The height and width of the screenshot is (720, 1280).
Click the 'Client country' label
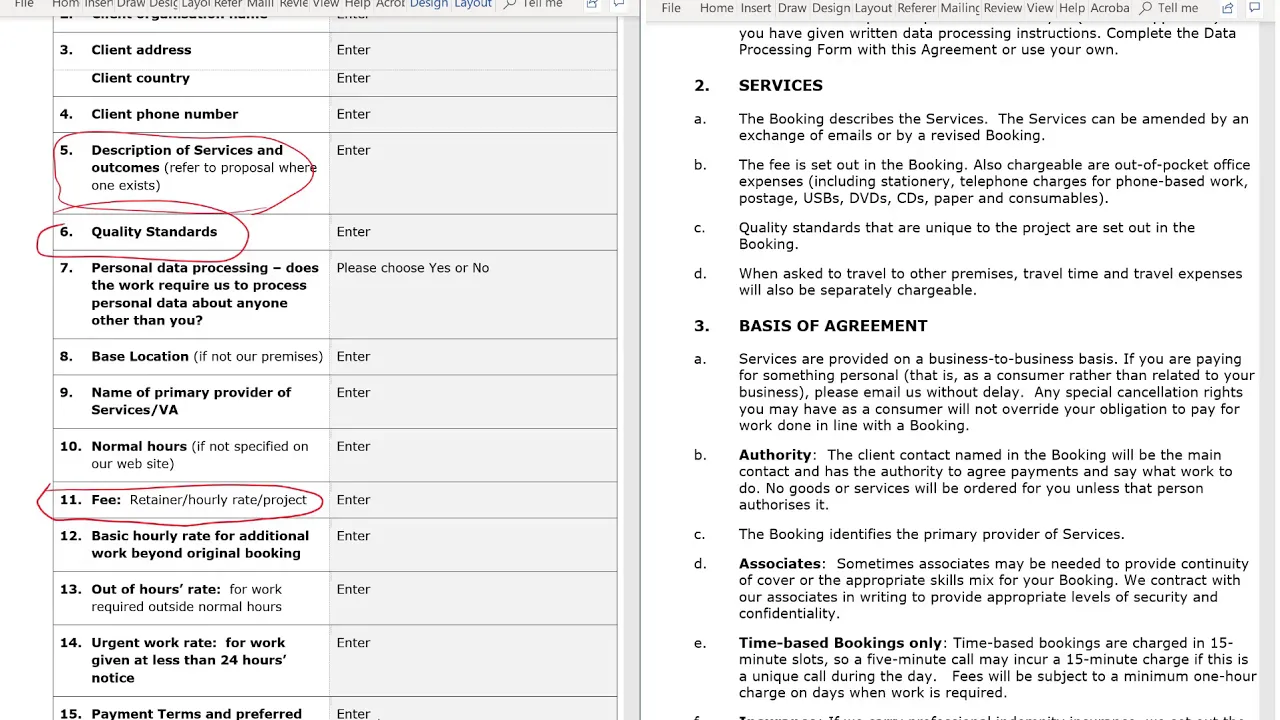[140, 78]
